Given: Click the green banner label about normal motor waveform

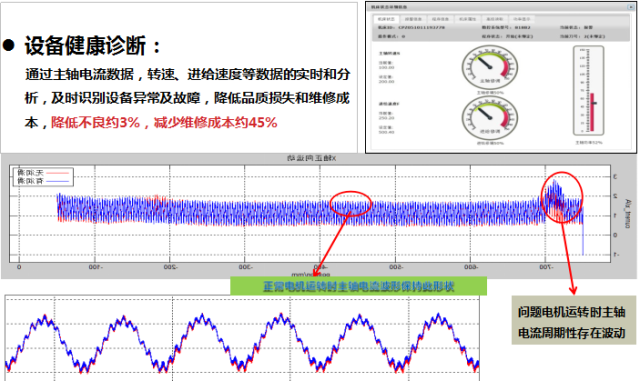Looking at the screenshot, I should coord(358,286).
